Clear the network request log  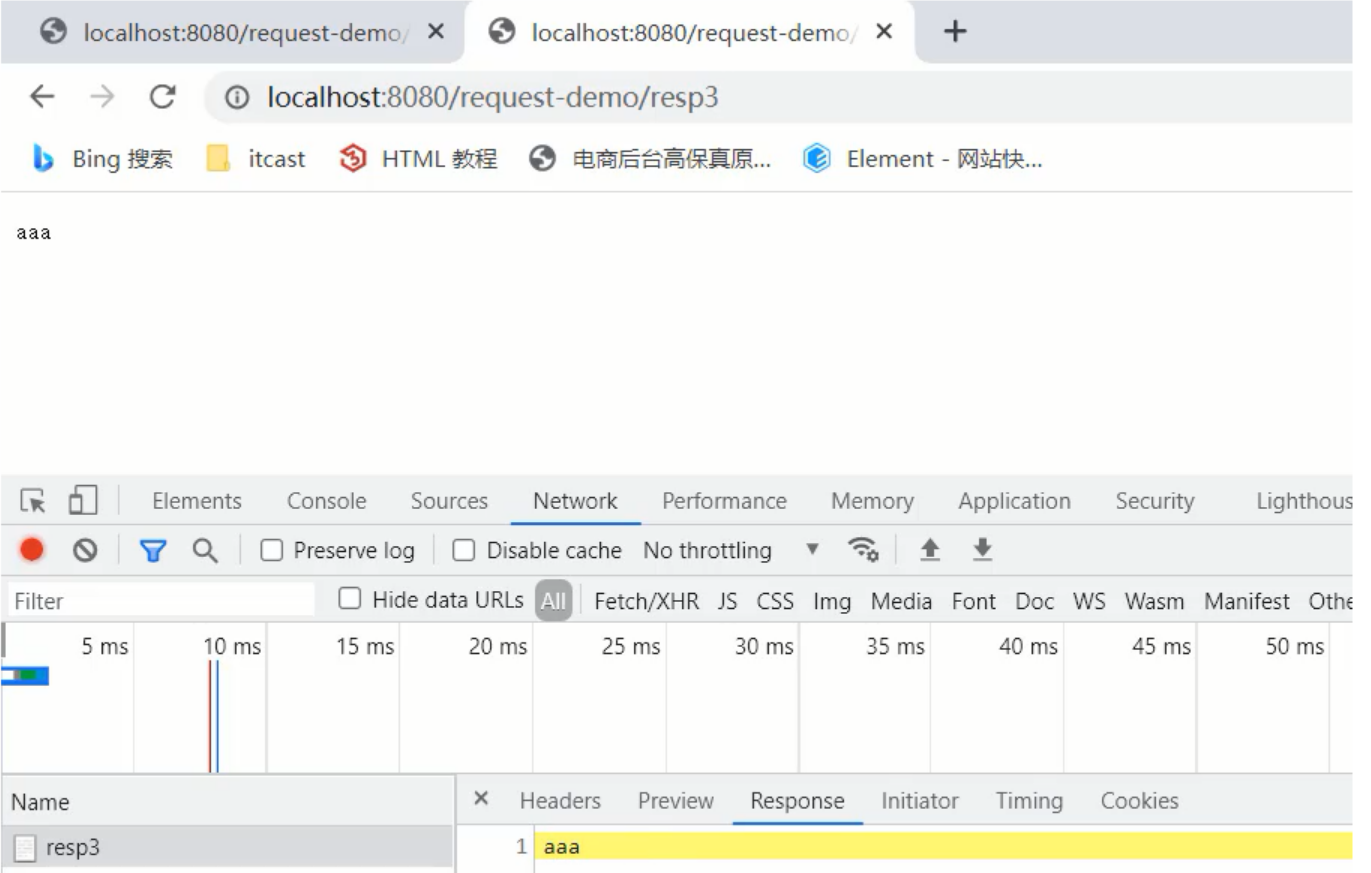coord(86,550)
